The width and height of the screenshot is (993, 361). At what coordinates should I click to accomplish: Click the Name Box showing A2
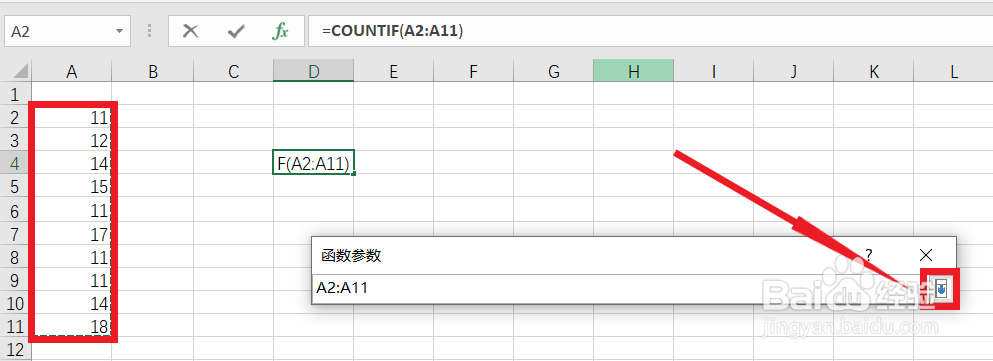[x=67, y=31]
